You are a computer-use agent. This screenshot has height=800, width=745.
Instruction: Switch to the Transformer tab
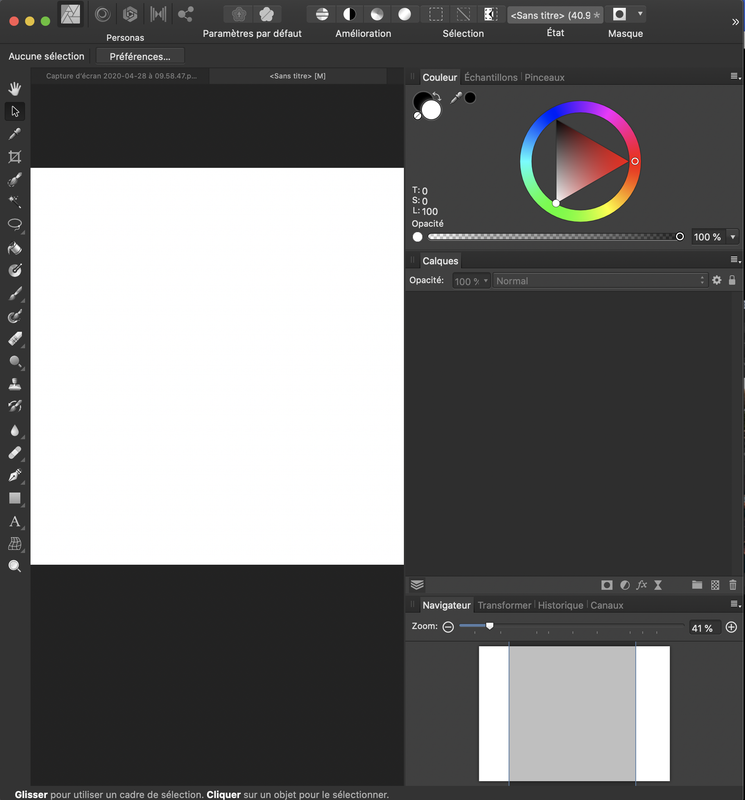(x=504, y=605)
